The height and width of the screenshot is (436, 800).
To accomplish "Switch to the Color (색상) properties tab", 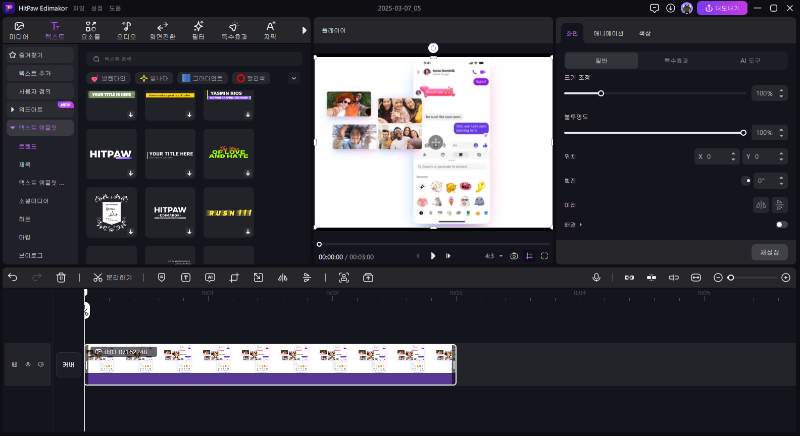I will tap(645, 33).
